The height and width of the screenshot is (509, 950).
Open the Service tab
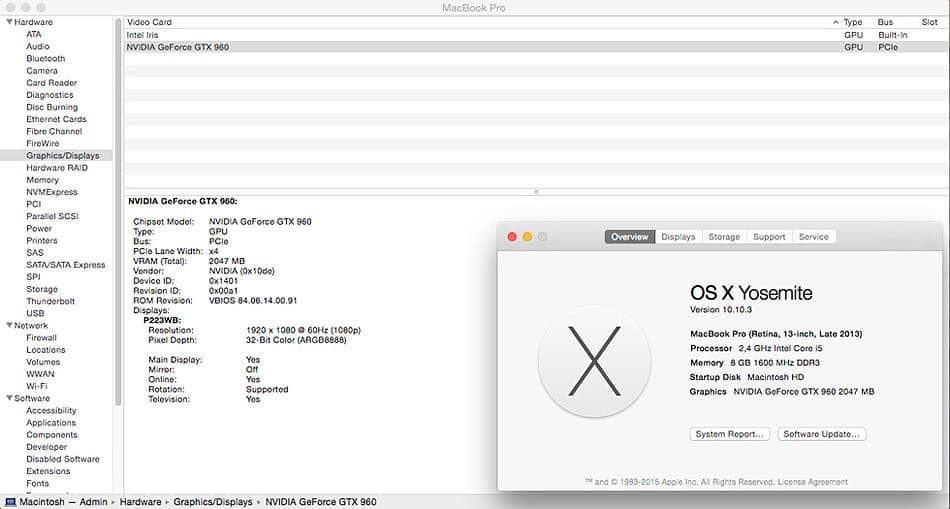[813, 237]
